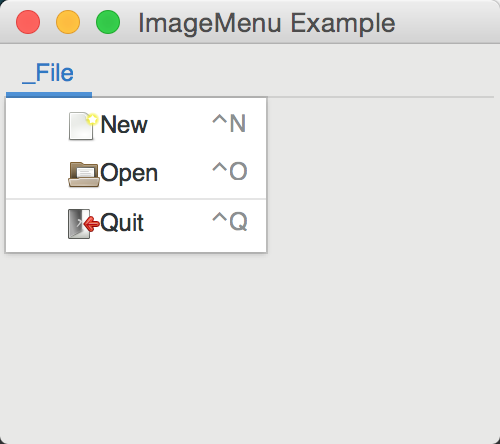Click the ImageMenu Example title text
The width and height of the screenshot is (500, 444).
click(x=267, y=23)
